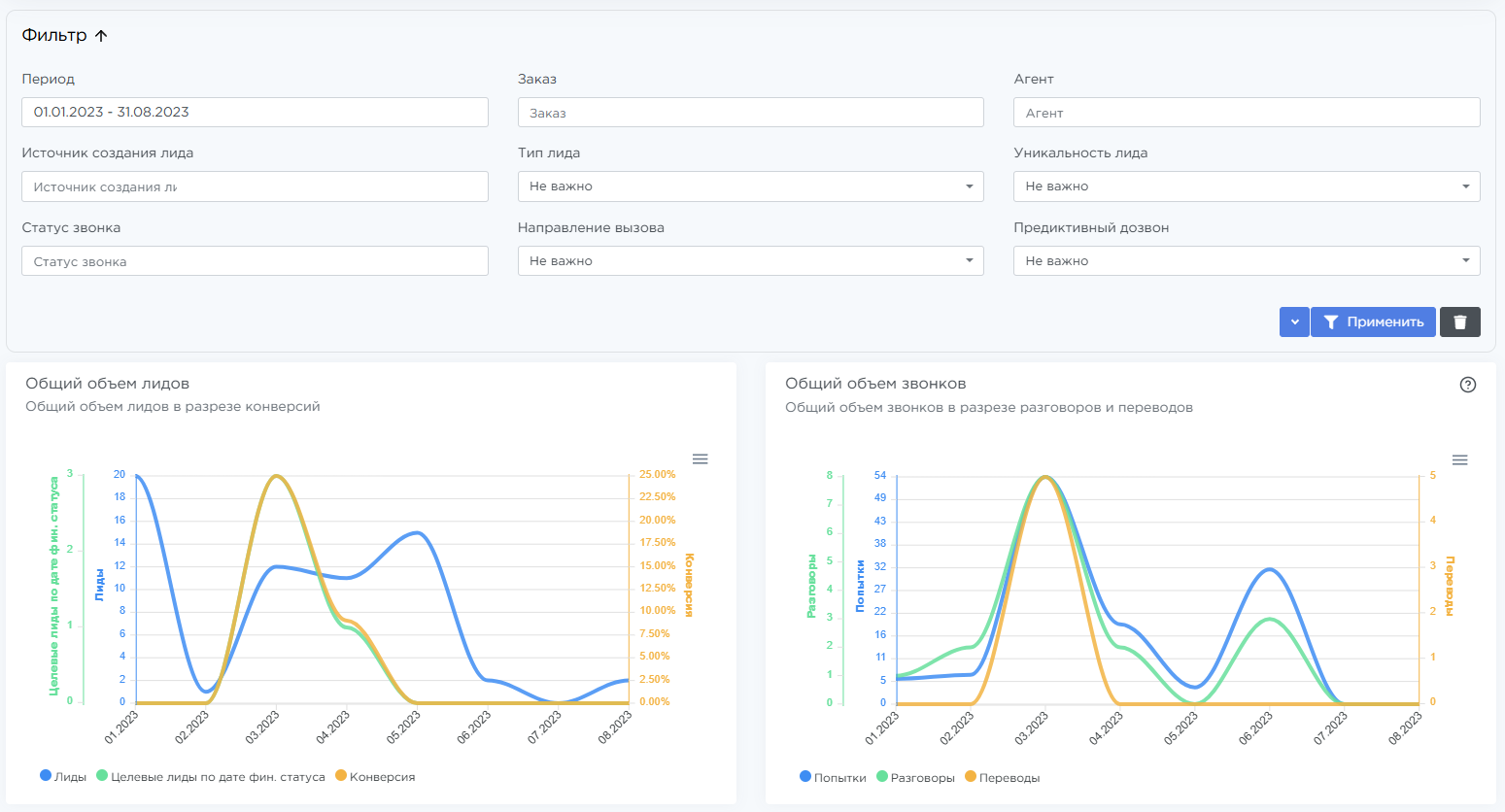This screenshot has width=1505, height=812.
Task: Open the hamburger menu on leads chart
Action: (700, 459)
